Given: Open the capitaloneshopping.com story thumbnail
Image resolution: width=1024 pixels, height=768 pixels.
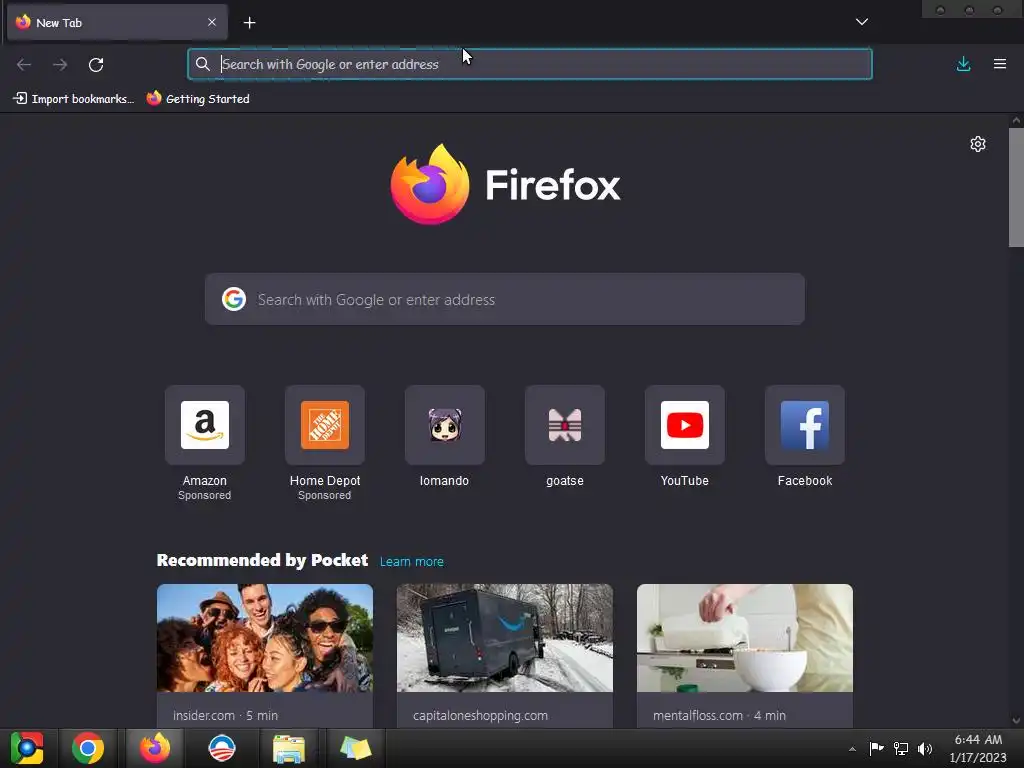Looking at the screenshot, I should click(x=505, y=638).
